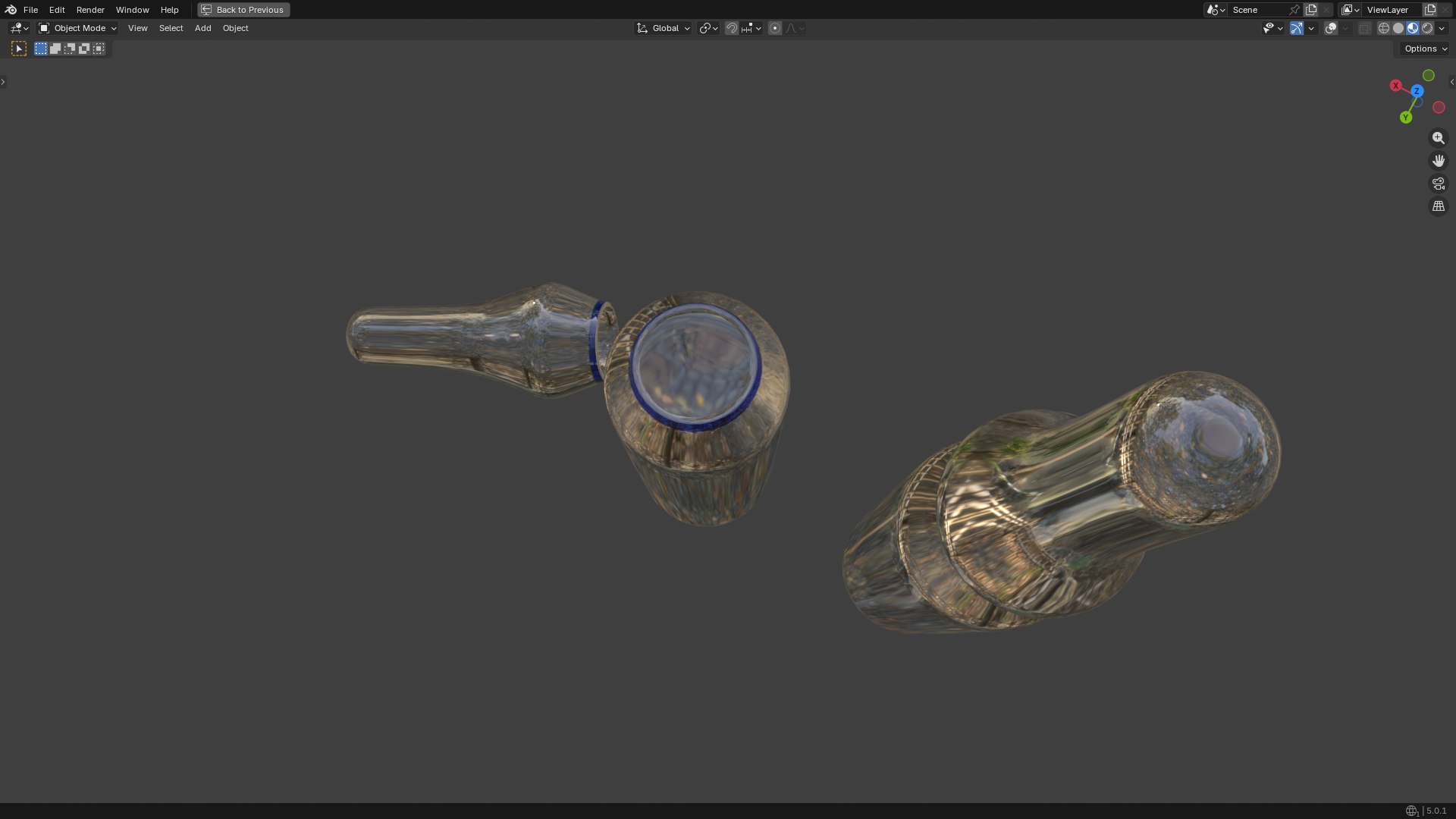
Task: Click the Zoom magnifier viewport icon
Action: coord(1438,138)
